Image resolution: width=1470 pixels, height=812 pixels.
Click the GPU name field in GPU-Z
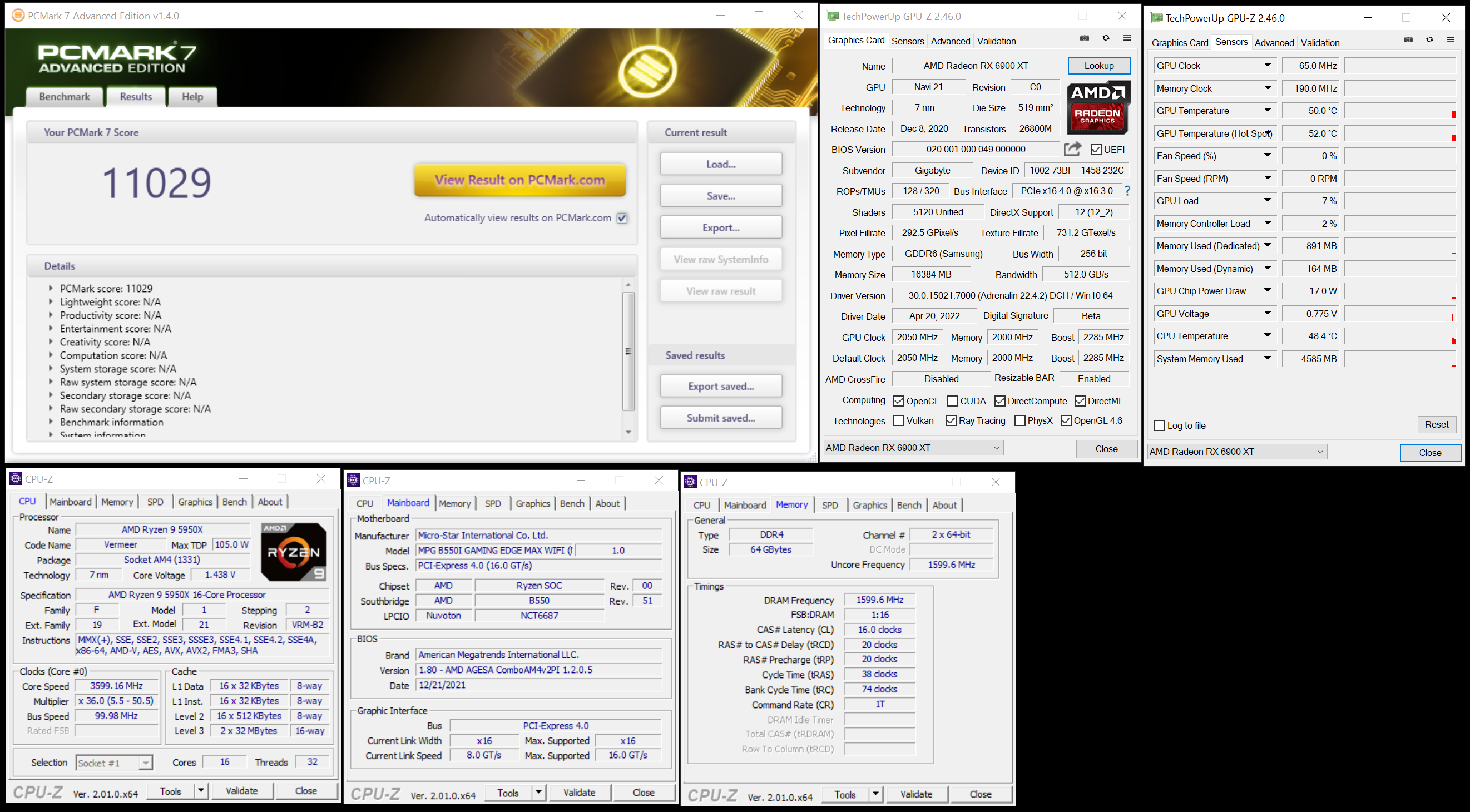(x=976, y=66)
